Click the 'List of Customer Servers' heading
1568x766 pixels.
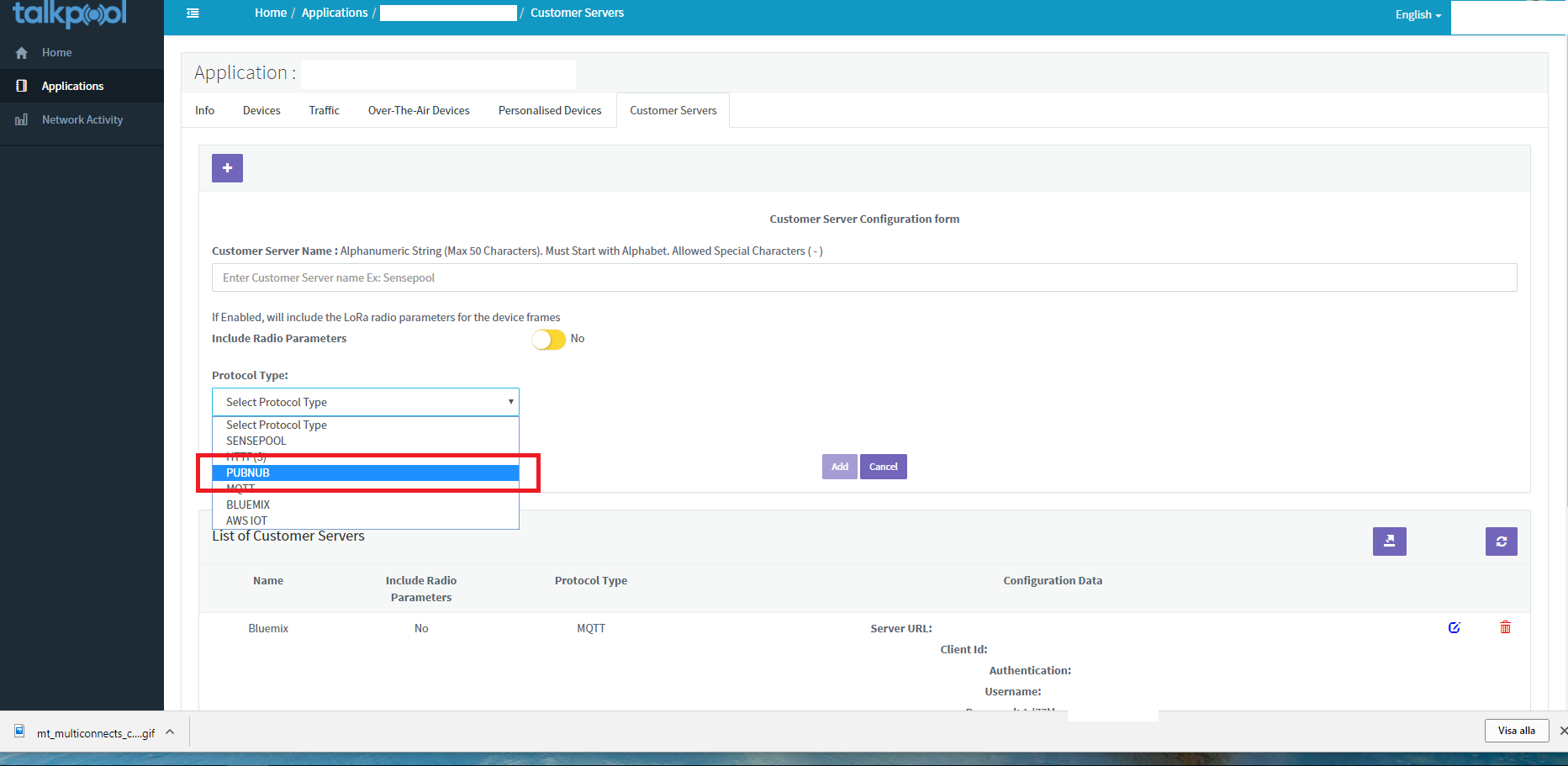pyautogui.click(x=288, y=536)
